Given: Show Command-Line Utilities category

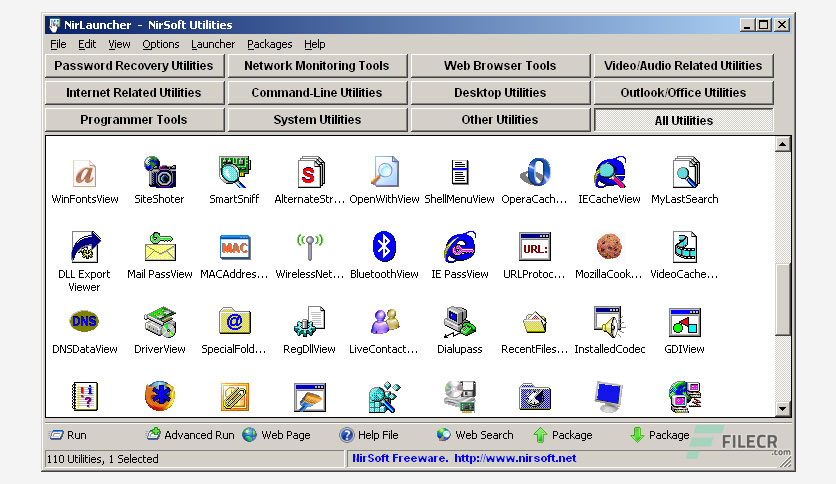Looking at the screenshot, I should point(317,93).
